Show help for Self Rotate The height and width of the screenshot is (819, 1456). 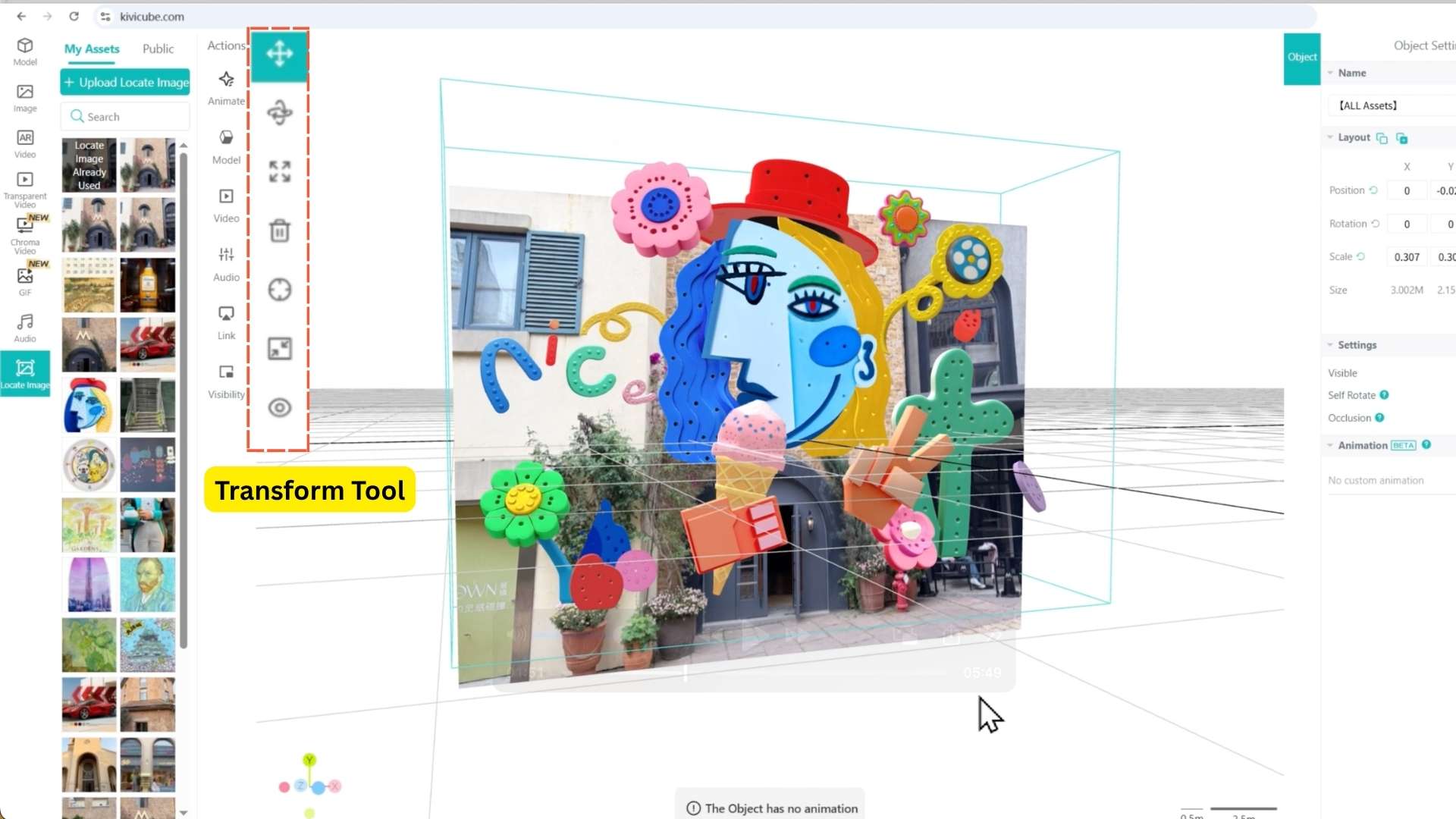click(x=1384, y=395)
